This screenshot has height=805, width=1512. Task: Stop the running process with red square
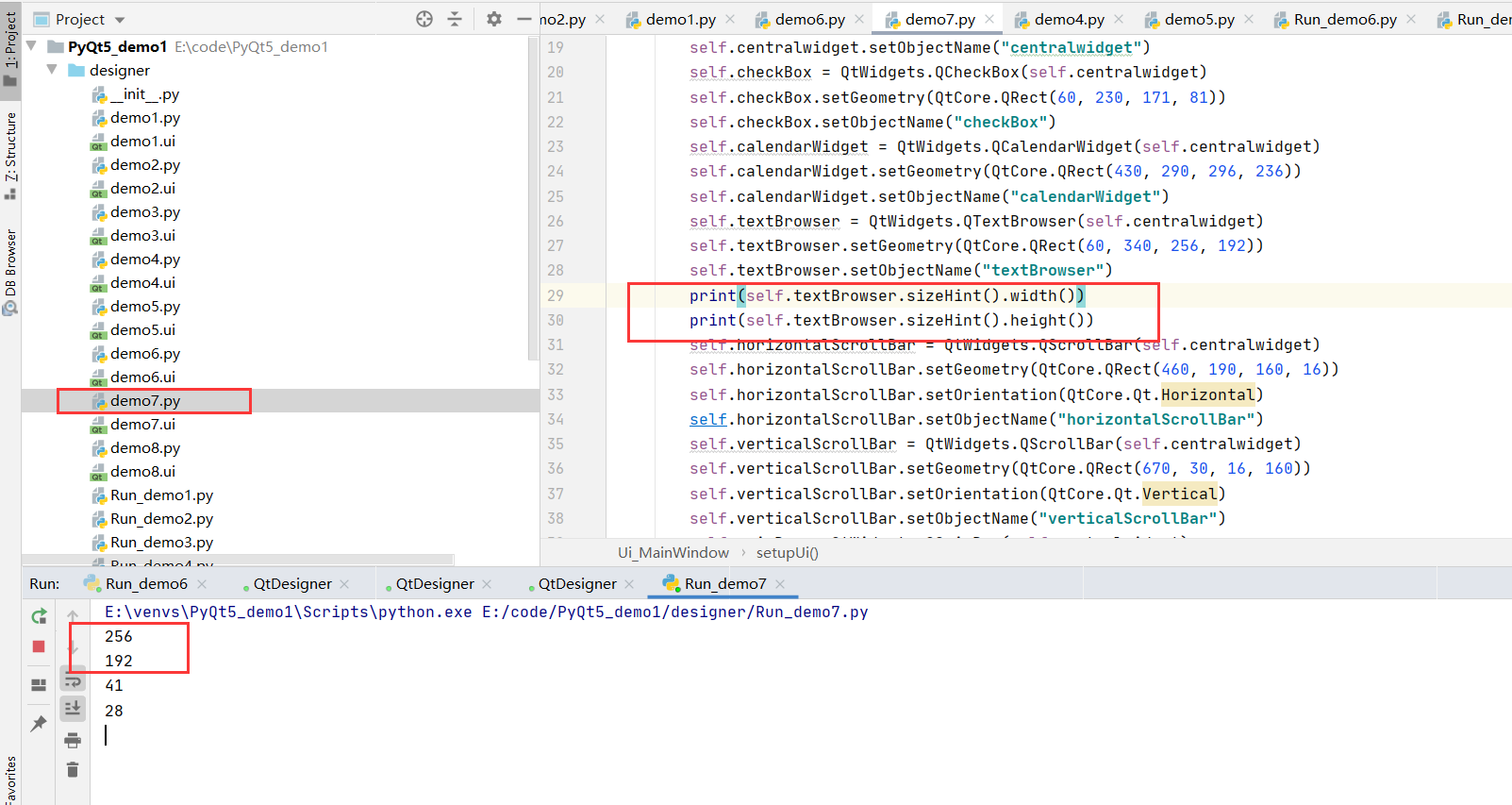(x=39, y=646)
